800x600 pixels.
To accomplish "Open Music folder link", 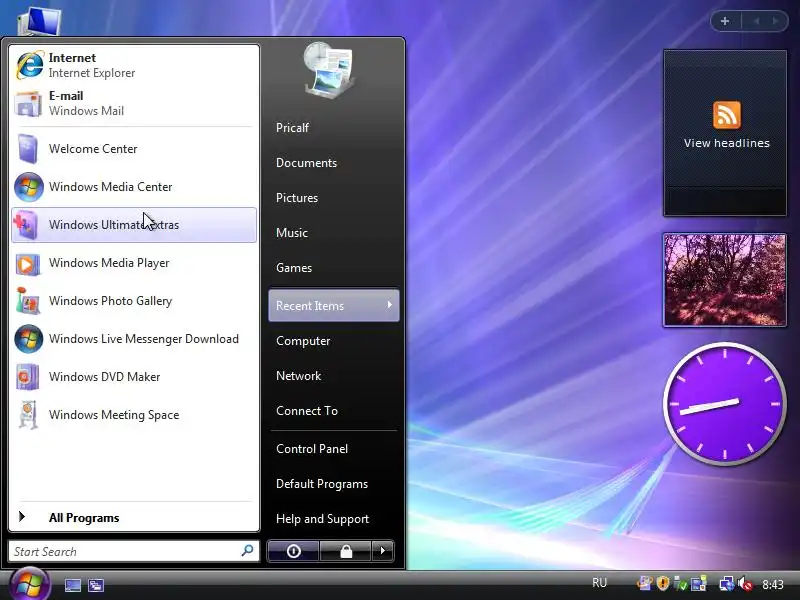I will pos(292,233).
